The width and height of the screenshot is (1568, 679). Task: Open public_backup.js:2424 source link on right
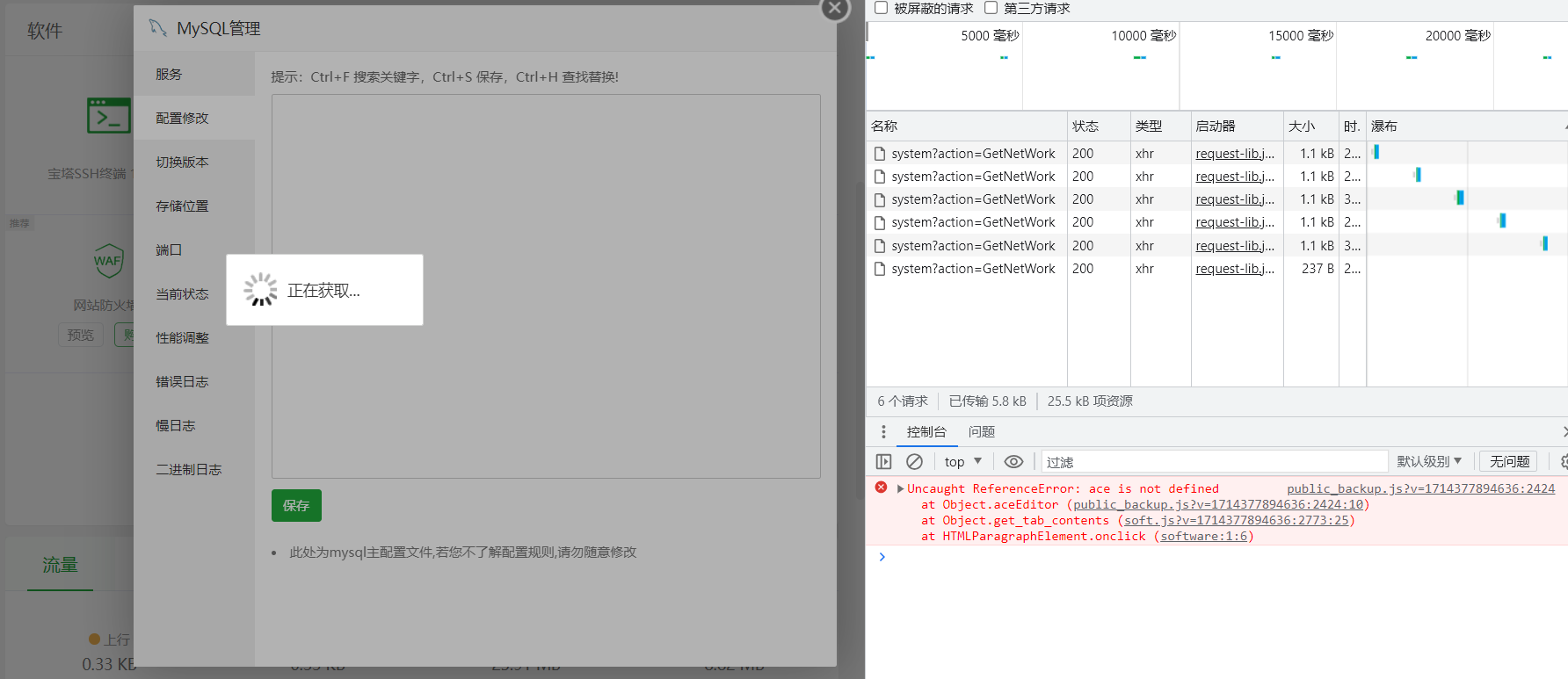coord(1420,488)
